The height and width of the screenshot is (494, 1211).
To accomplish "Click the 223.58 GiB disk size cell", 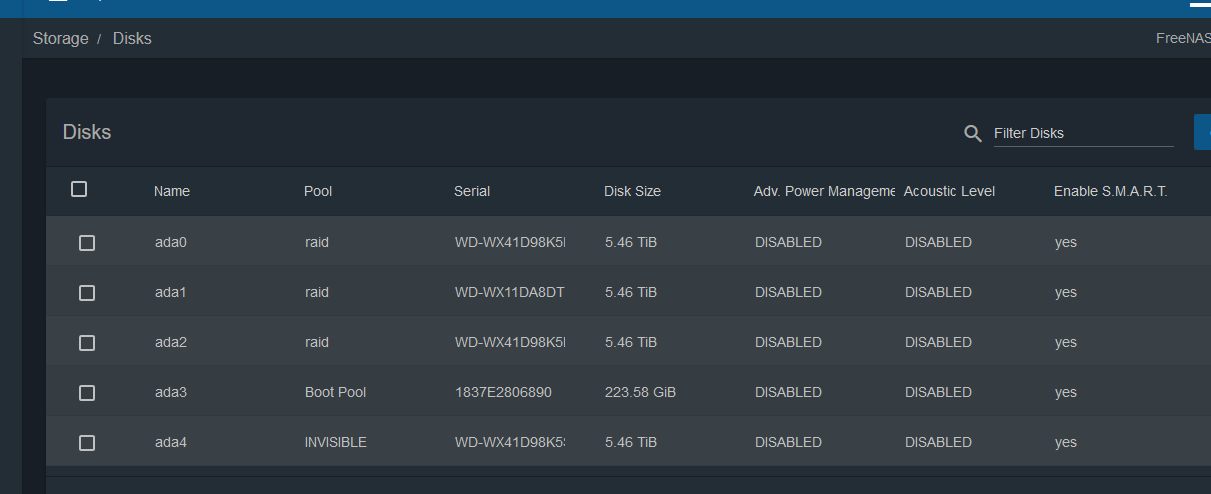I will (640, 392).
